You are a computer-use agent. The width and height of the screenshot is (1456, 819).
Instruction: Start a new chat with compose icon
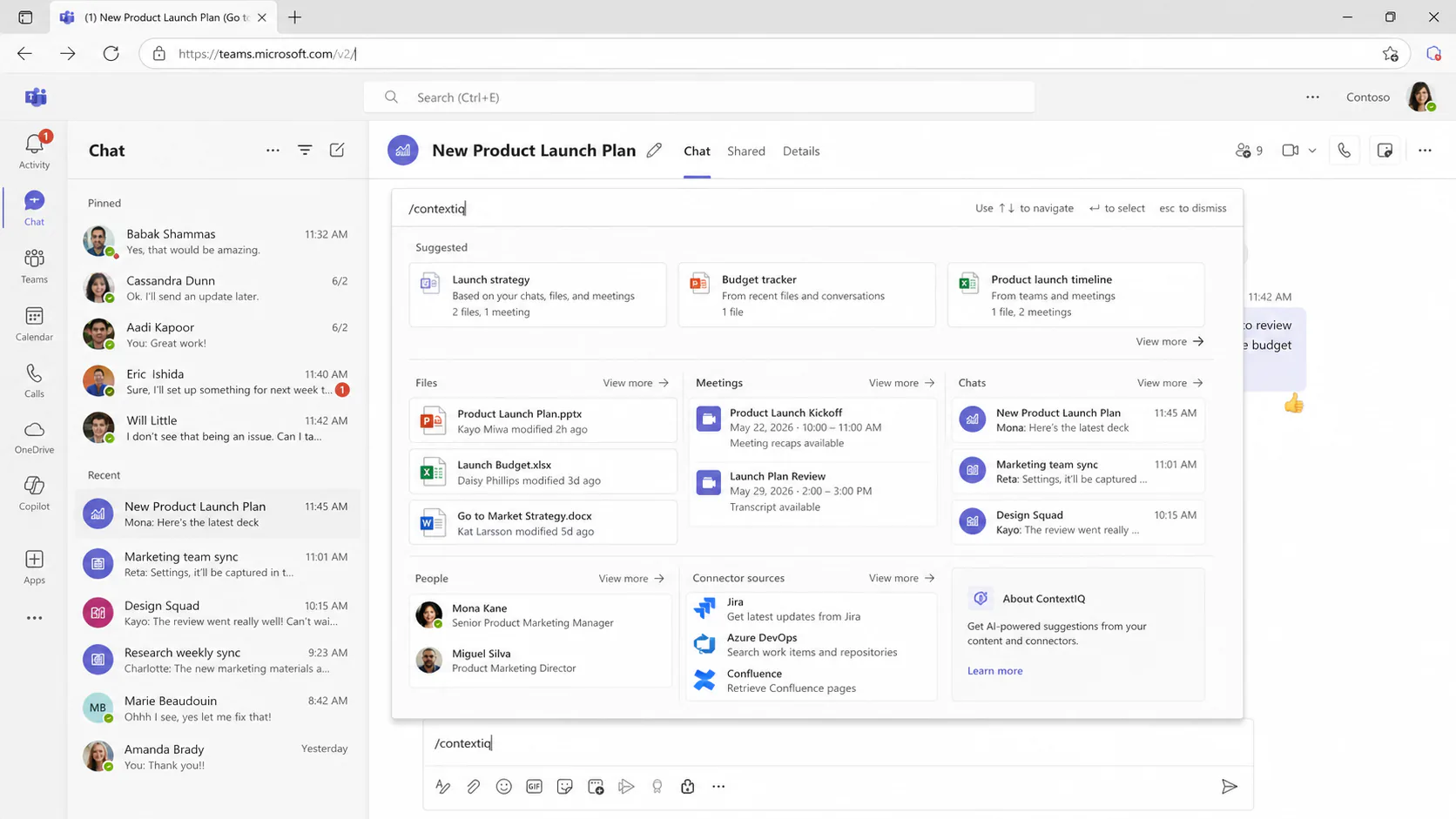[337, 151]
